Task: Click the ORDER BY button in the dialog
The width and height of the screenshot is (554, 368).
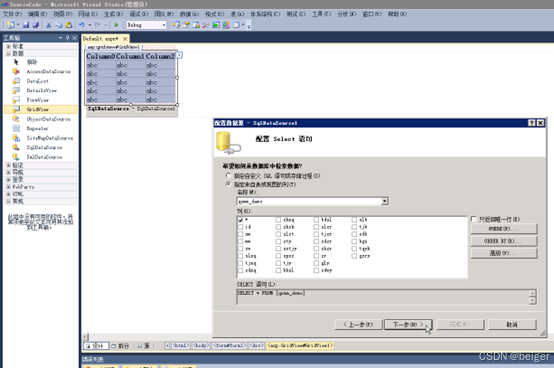Action: pyautogui.click(x=504, y=241)
